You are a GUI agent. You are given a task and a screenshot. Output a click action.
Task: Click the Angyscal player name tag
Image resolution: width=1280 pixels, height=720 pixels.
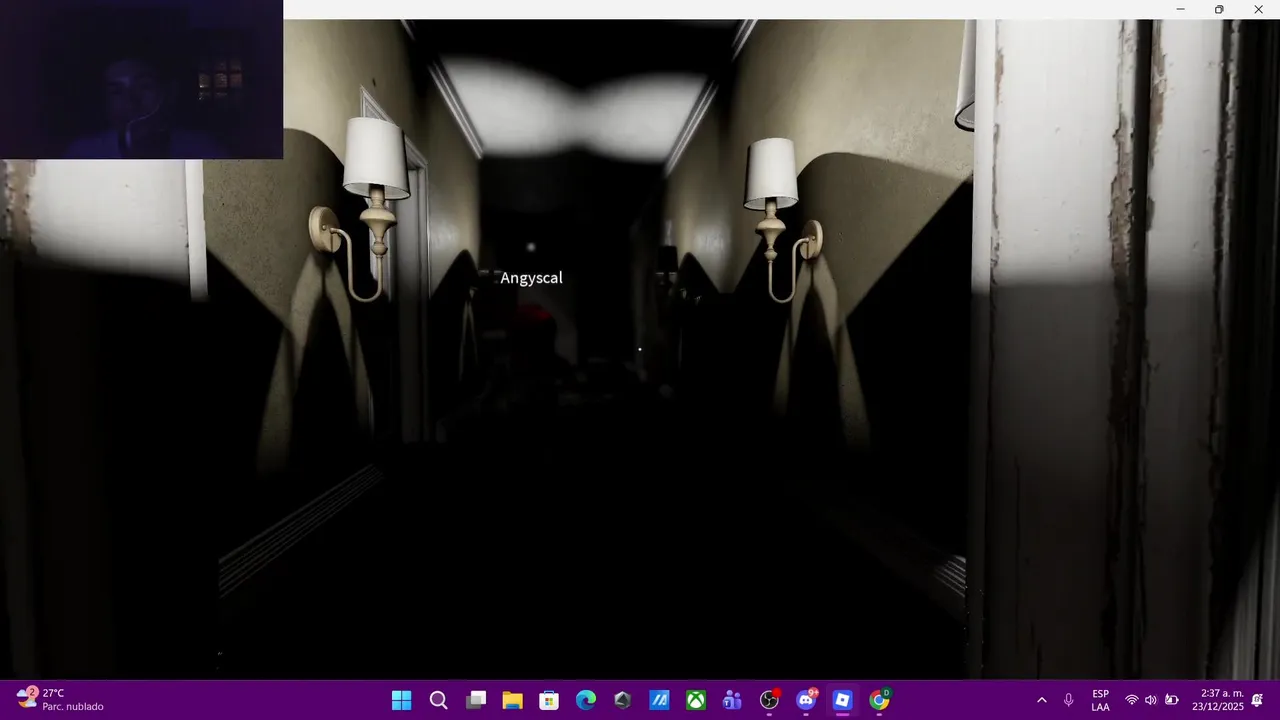[x=531, y=278]
